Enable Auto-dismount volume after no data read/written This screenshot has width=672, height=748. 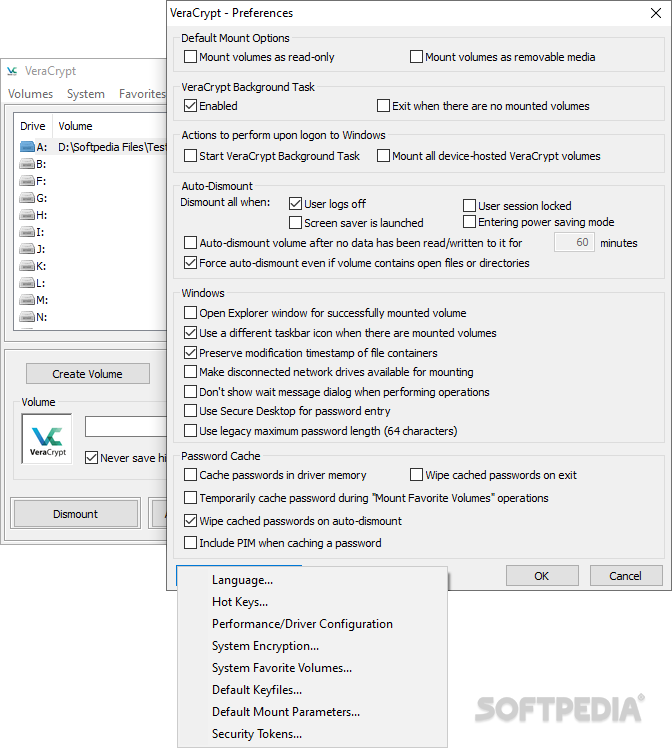point(190,243)
